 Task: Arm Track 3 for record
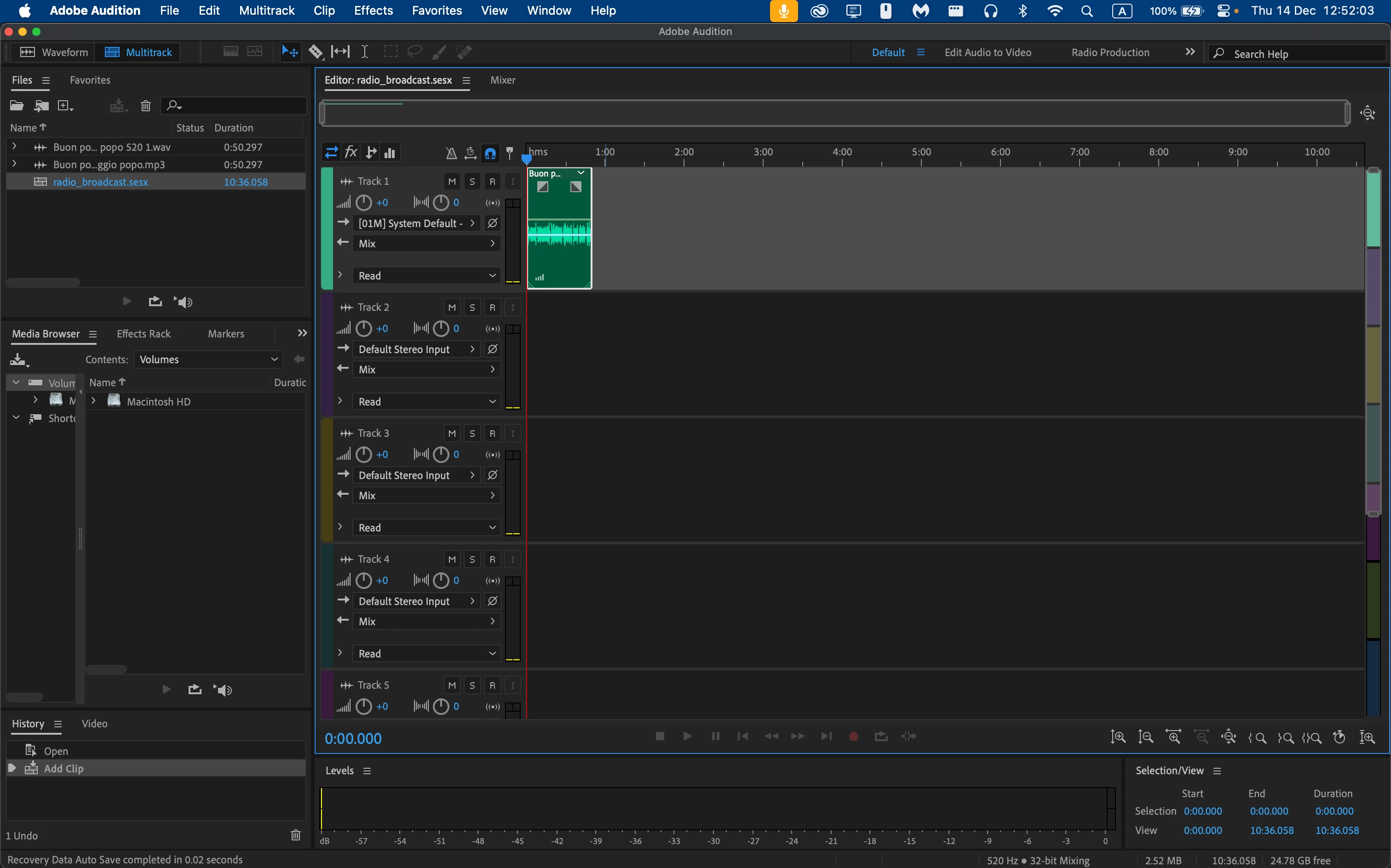coord(492,434)
